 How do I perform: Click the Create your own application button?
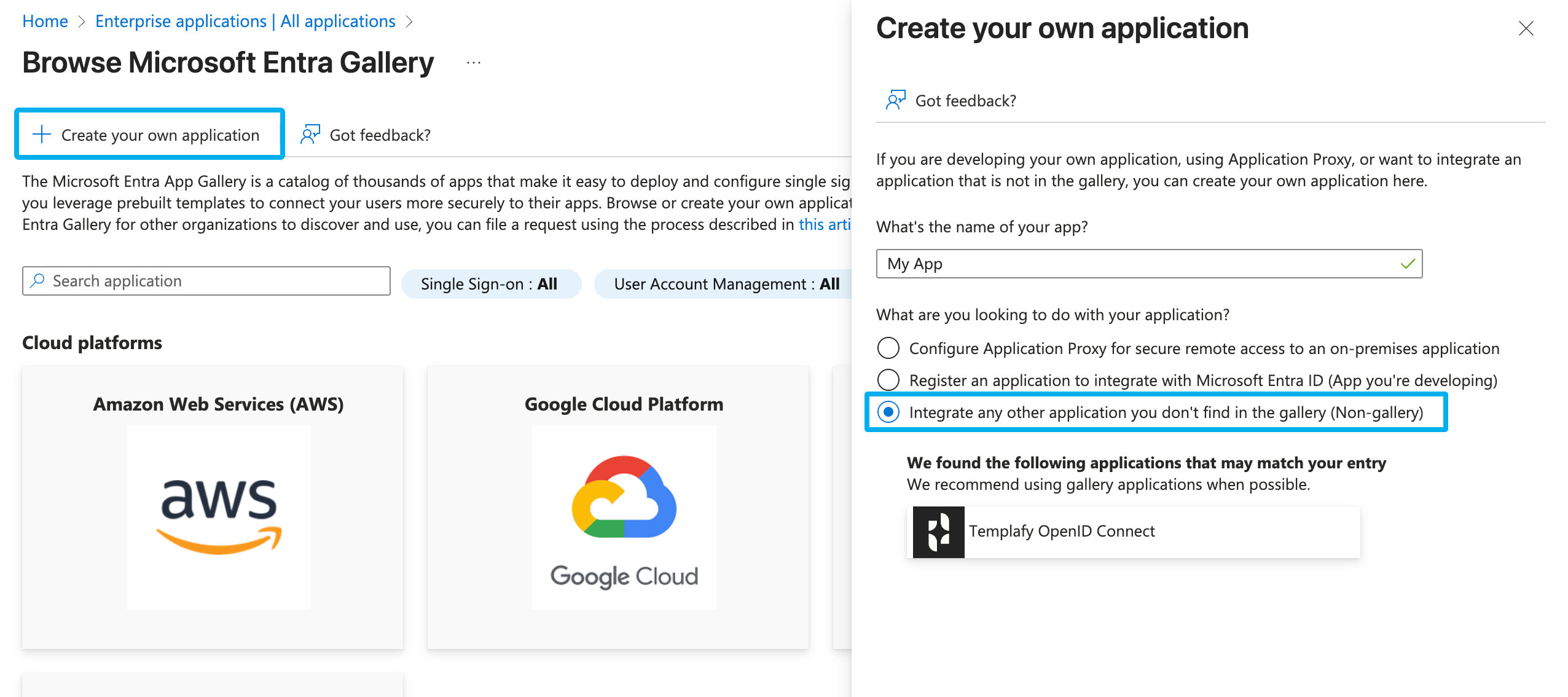click(x=149, y=134)
